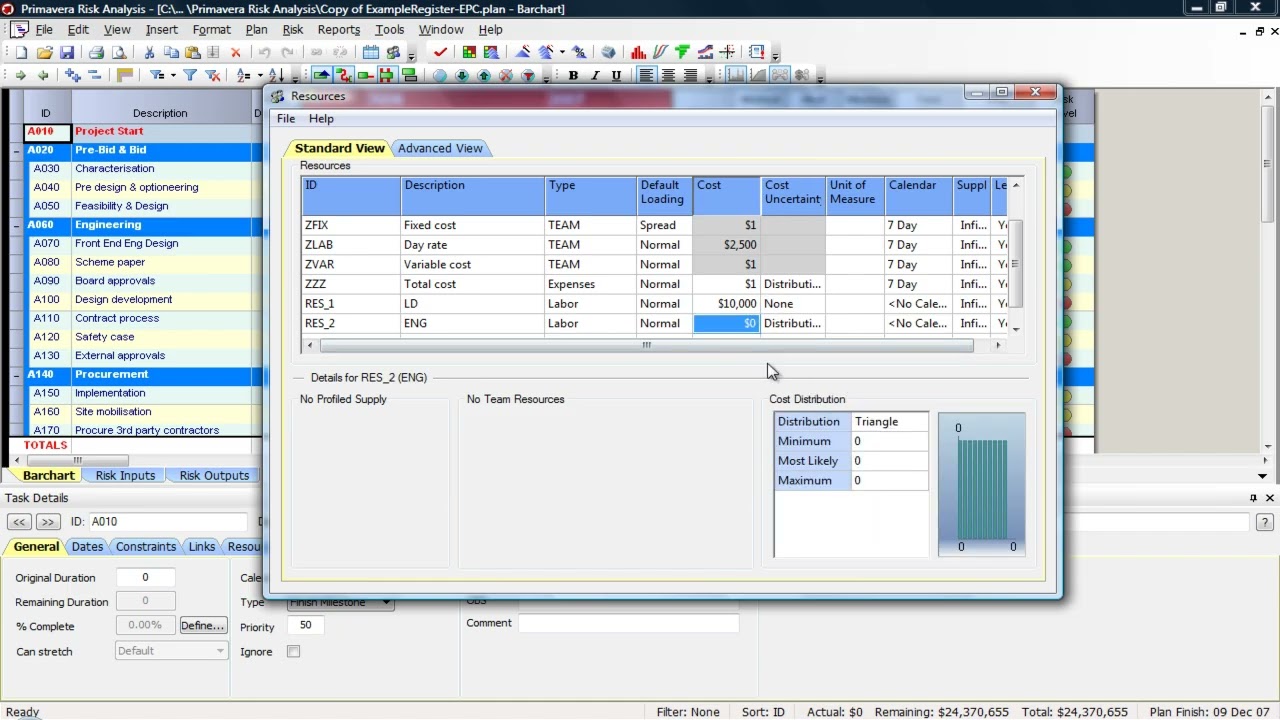The image size is (1280, 720).
Task: Toggle Bold formatting
Action: pos(573,75)
